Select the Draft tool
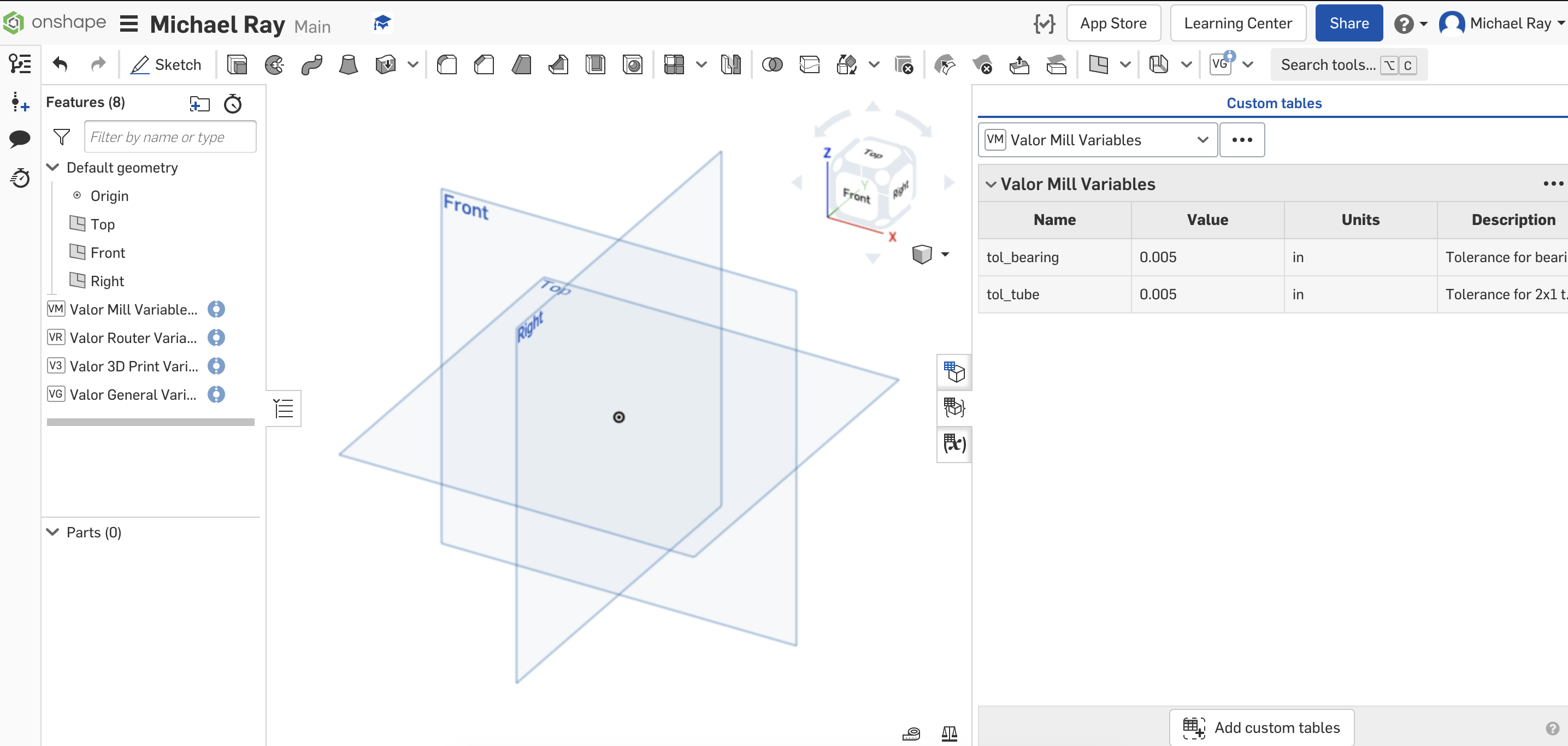1568x746 pixels. click(521, 64)
